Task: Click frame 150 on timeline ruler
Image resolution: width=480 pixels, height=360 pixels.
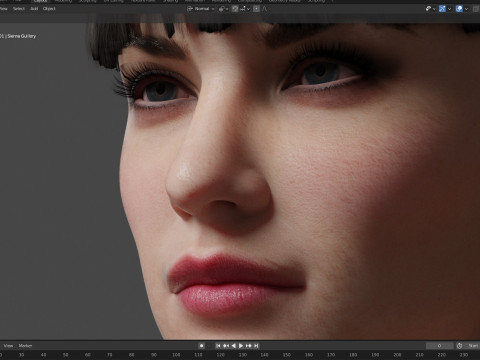Action: 287,355
